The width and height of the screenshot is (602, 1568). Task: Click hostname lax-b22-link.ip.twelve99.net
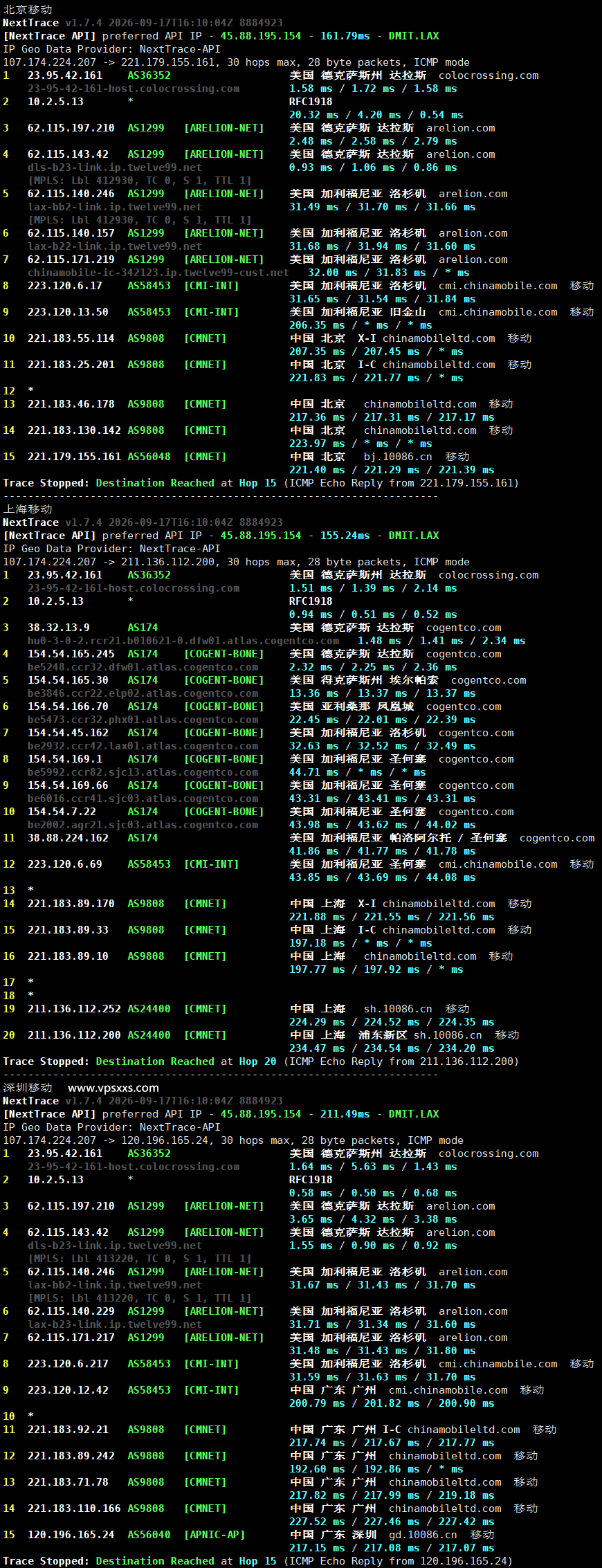click(x=115, y=246)
